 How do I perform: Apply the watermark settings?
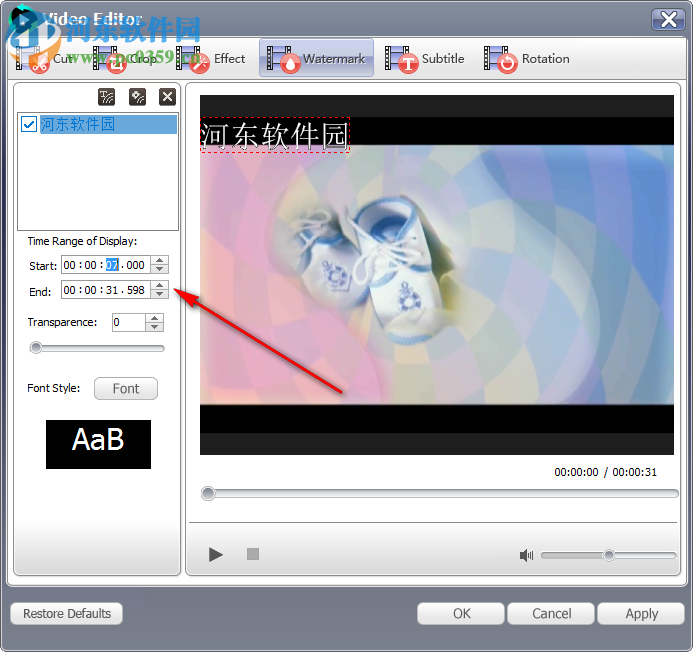(x=641, y=614)
